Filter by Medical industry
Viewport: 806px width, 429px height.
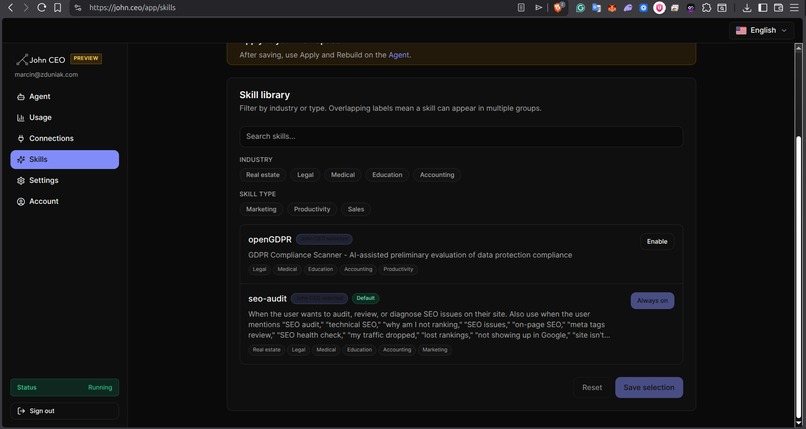coord(343,175)
